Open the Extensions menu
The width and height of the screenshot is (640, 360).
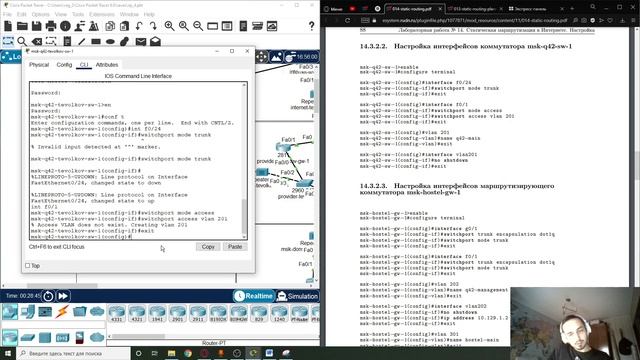pos(102,14)
